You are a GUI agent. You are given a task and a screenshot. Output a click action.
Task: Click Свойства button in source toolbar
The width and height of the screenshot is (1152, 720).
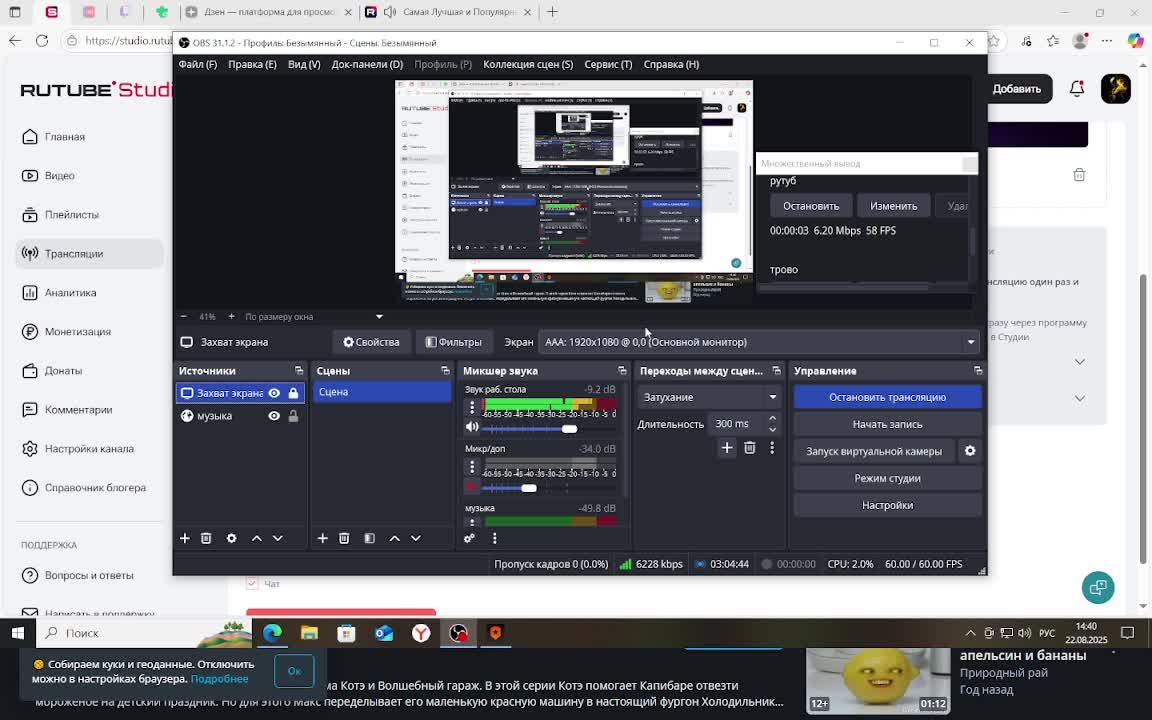(371, 342)
